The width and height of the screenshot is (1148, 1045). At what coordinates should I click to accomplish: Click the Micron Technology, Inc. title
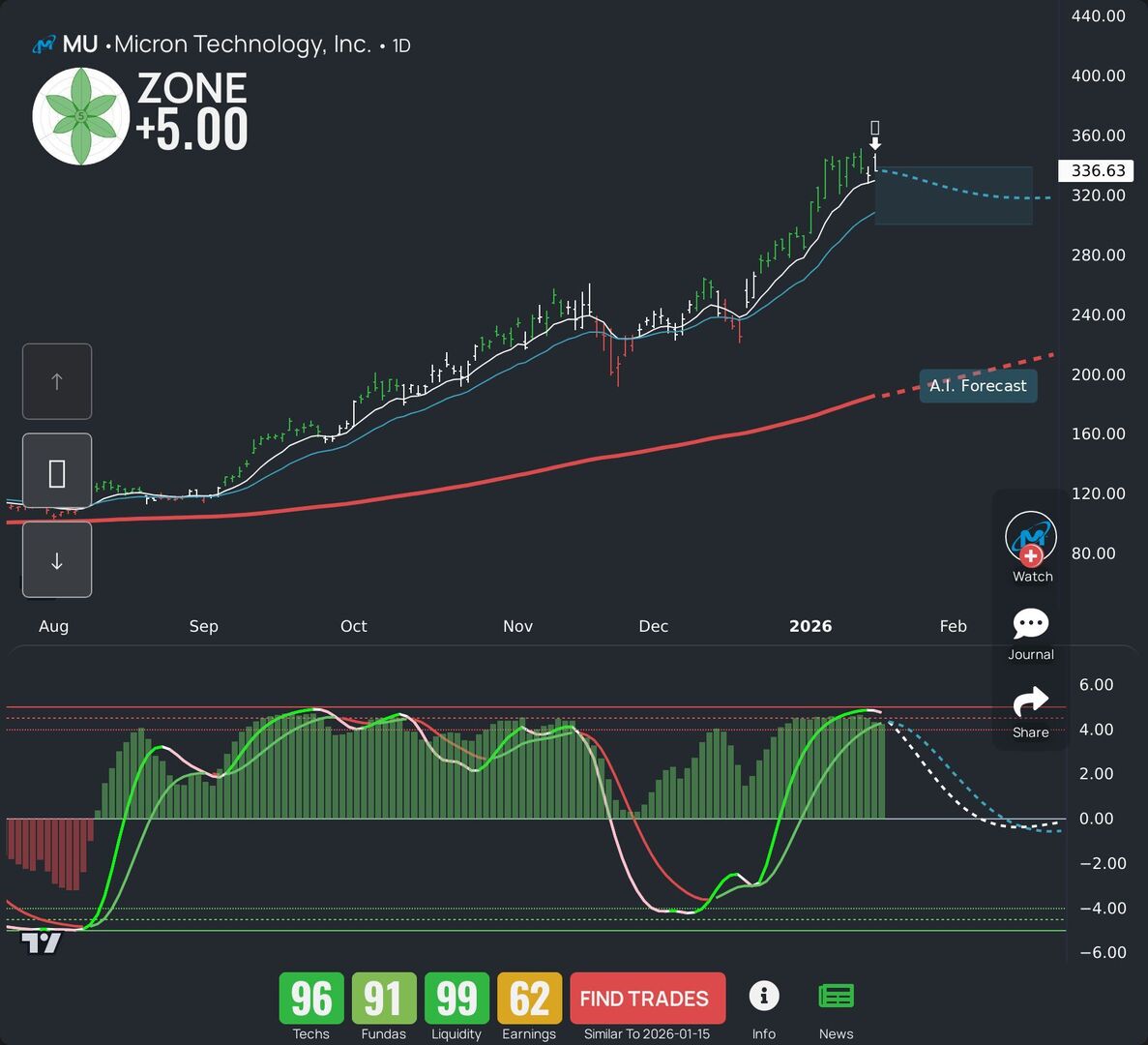(x=243, y=45)
